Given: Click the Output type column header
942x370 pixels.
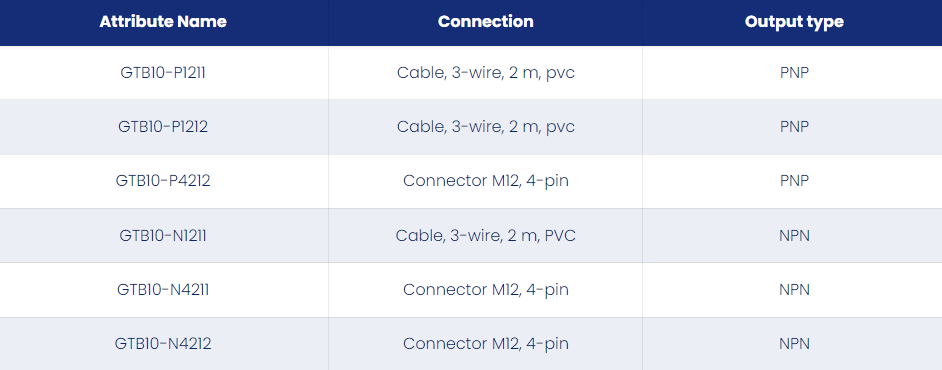Looking at the screenshot, I should (794, 22).
